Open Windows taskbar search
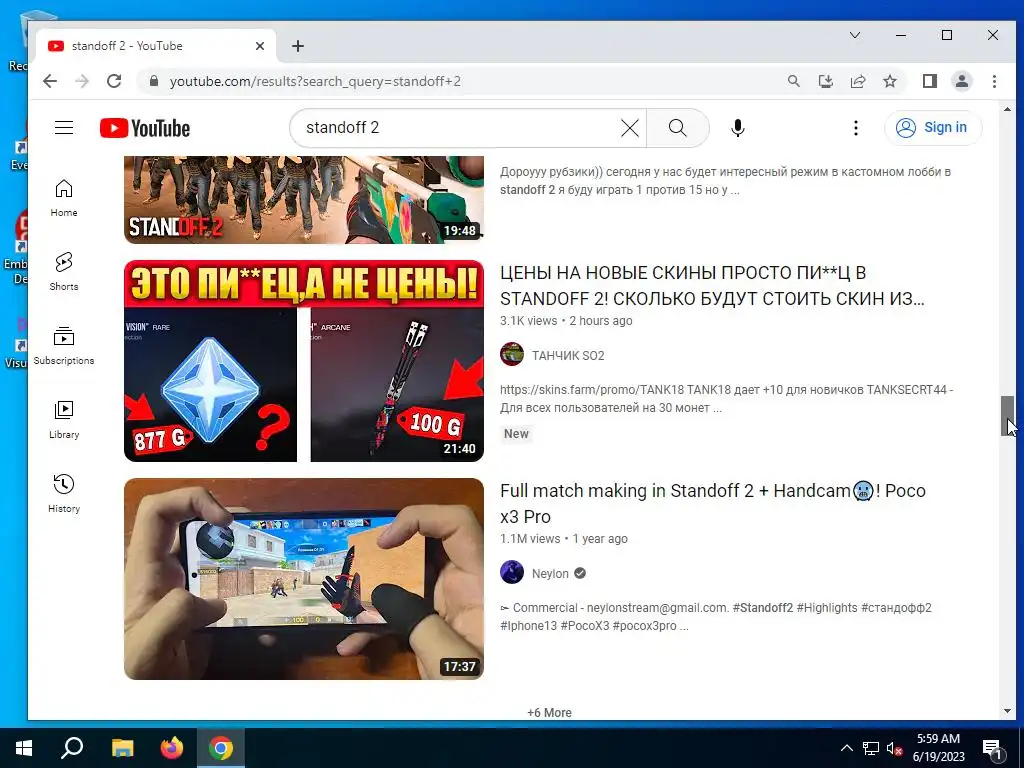The width and height of the screenshot is (1024, 768). point(72,748)
